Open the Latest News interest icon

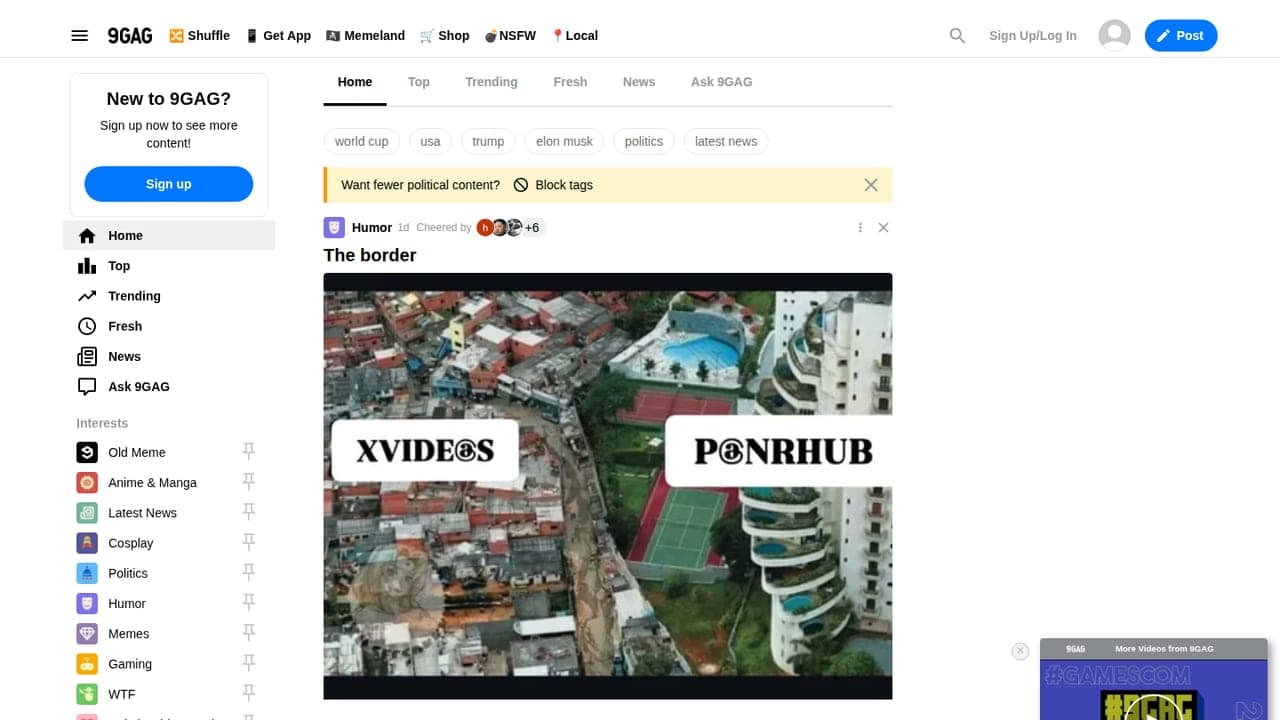(x=87, y=513)
